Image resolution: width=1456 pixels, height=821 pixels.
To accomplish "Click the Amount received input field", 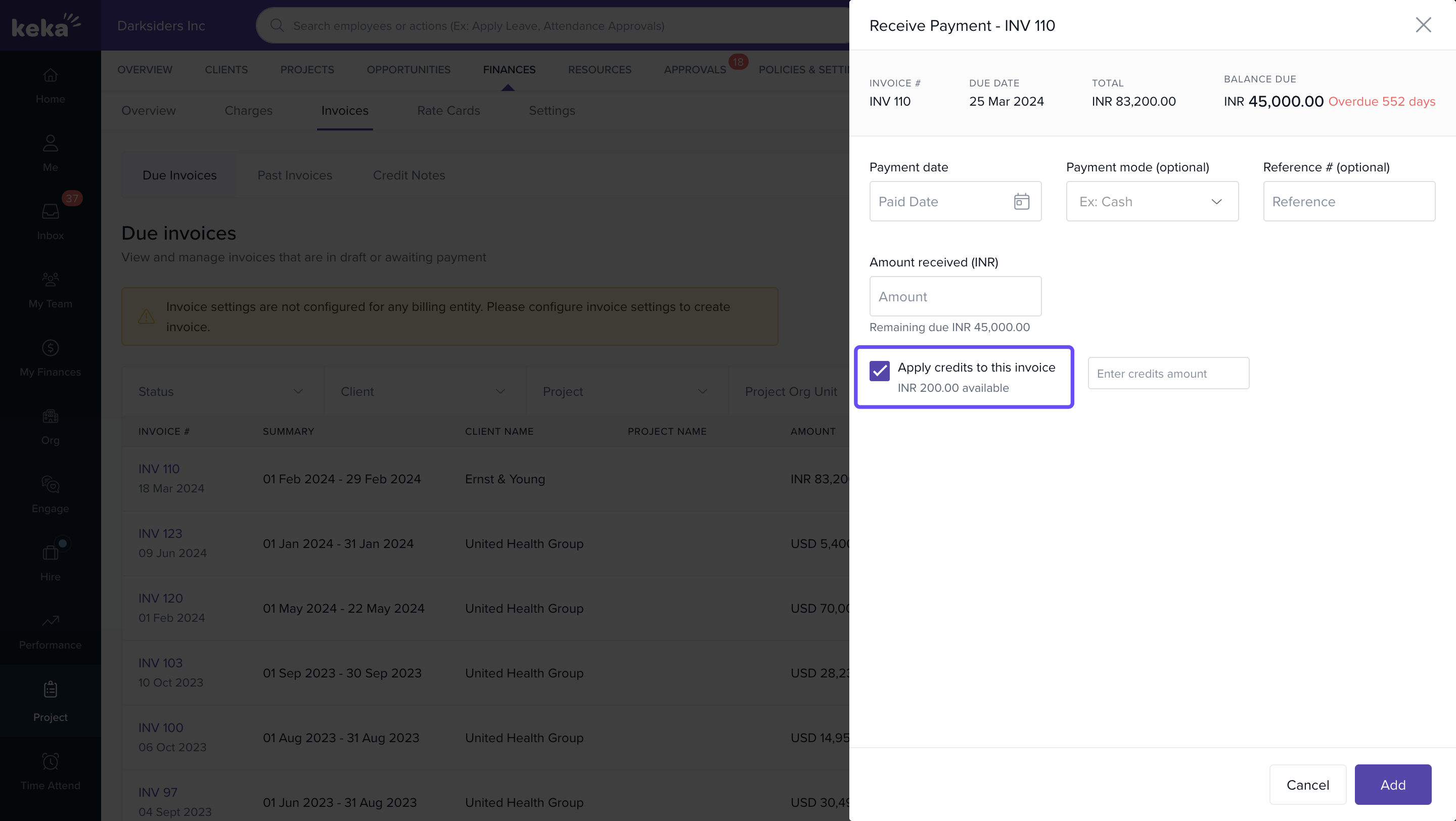I will click(x=955, y=297).
